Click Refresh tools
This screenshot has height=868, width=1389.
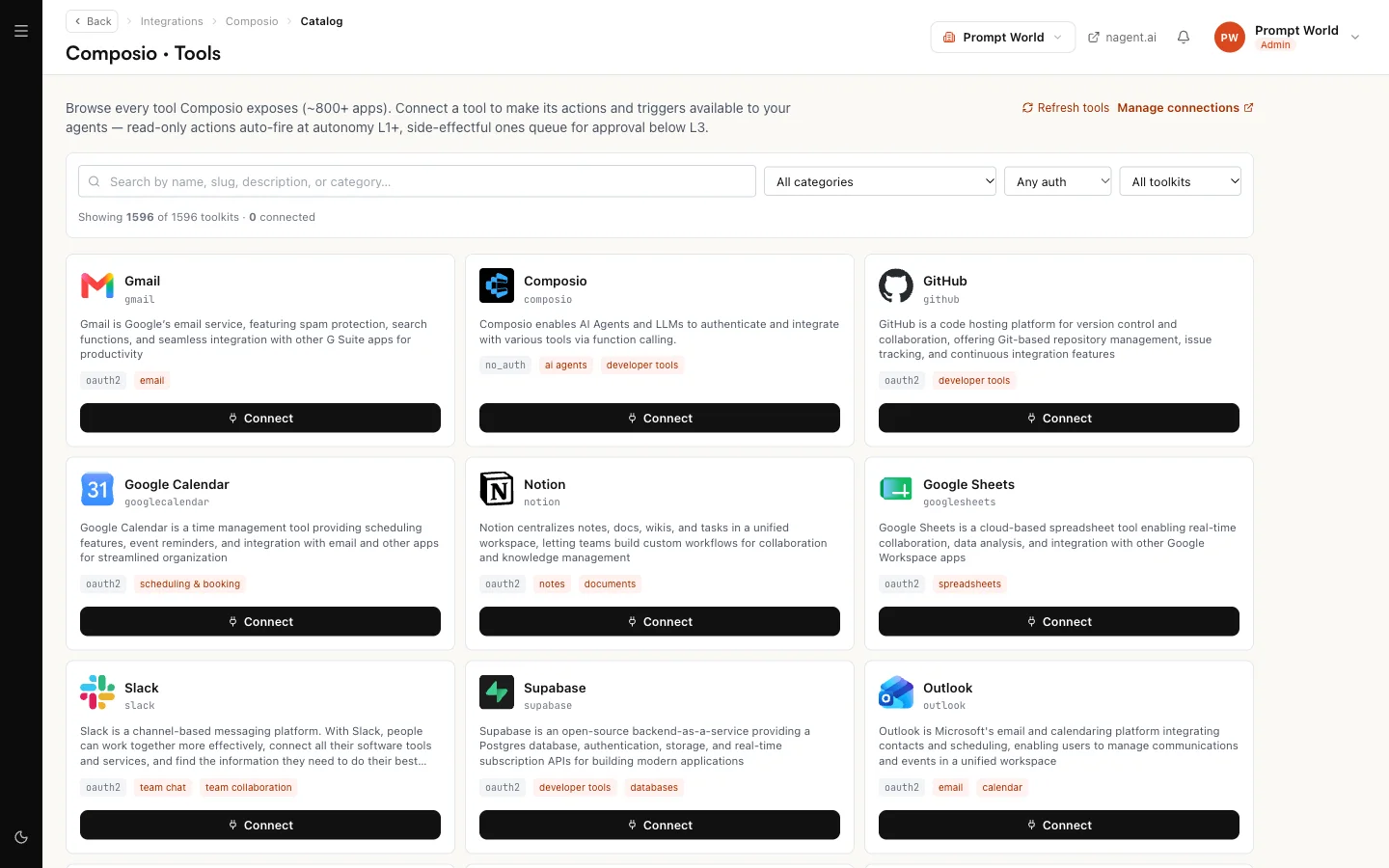tap(1066, 108)
